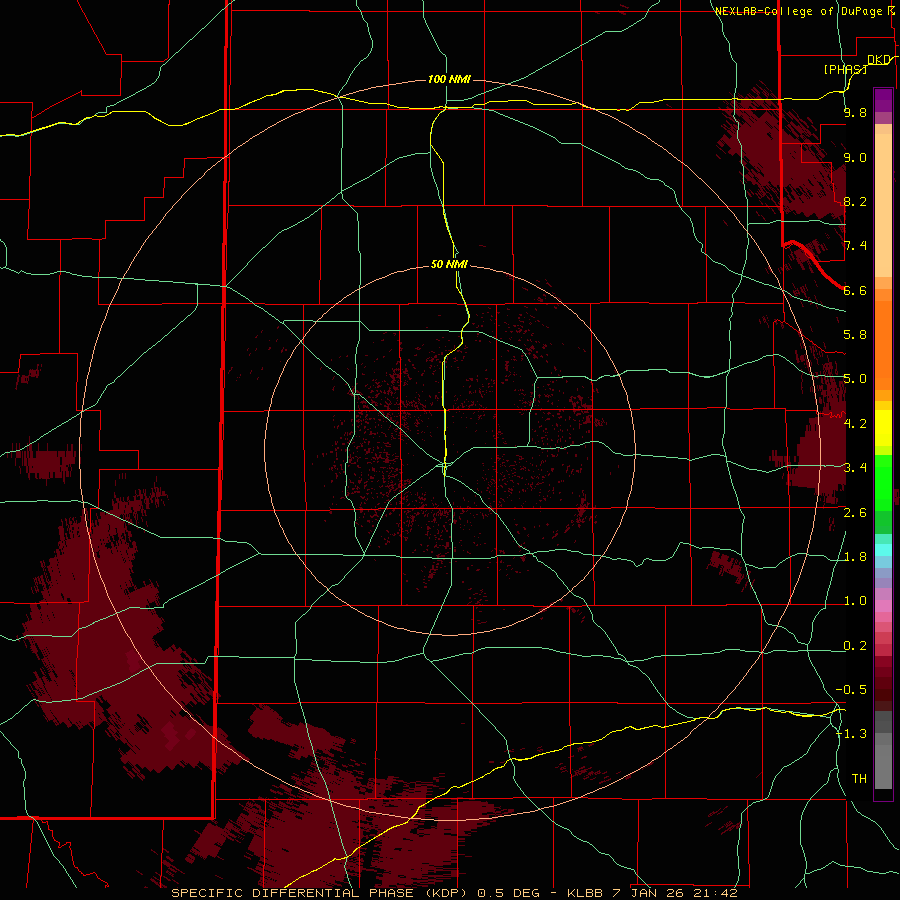Click the 9.8 value on the color scale
The width and height of the screenshot is (900, 900).
click(x=855, y=112)
